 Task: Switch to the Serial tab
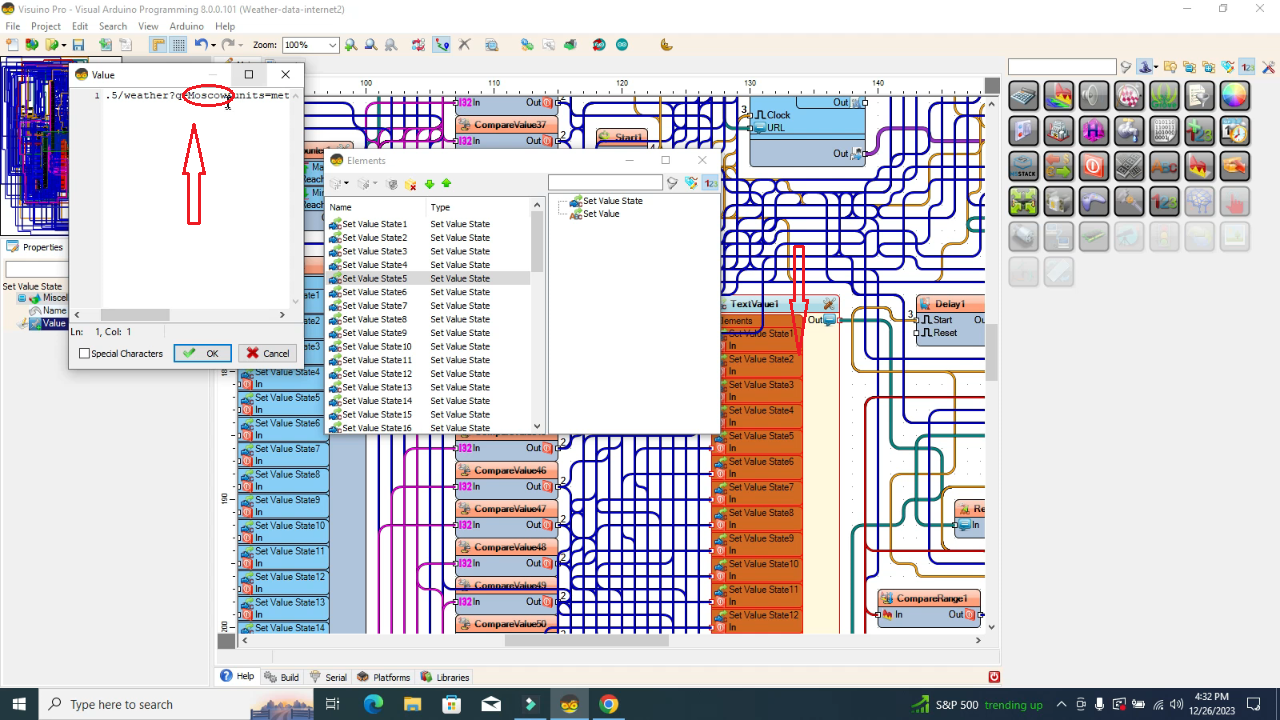click(x=329, y=677)
